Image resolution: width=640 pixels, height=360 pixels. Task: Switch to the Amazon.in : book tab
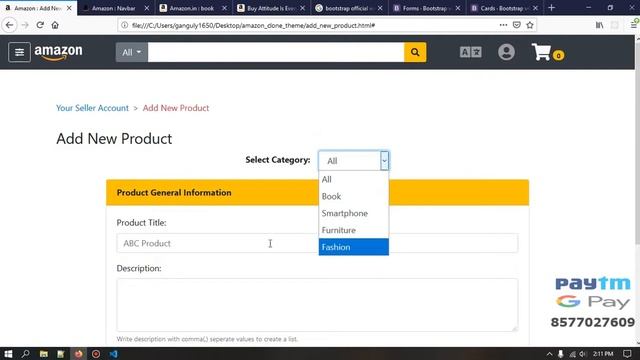[191, 8]
